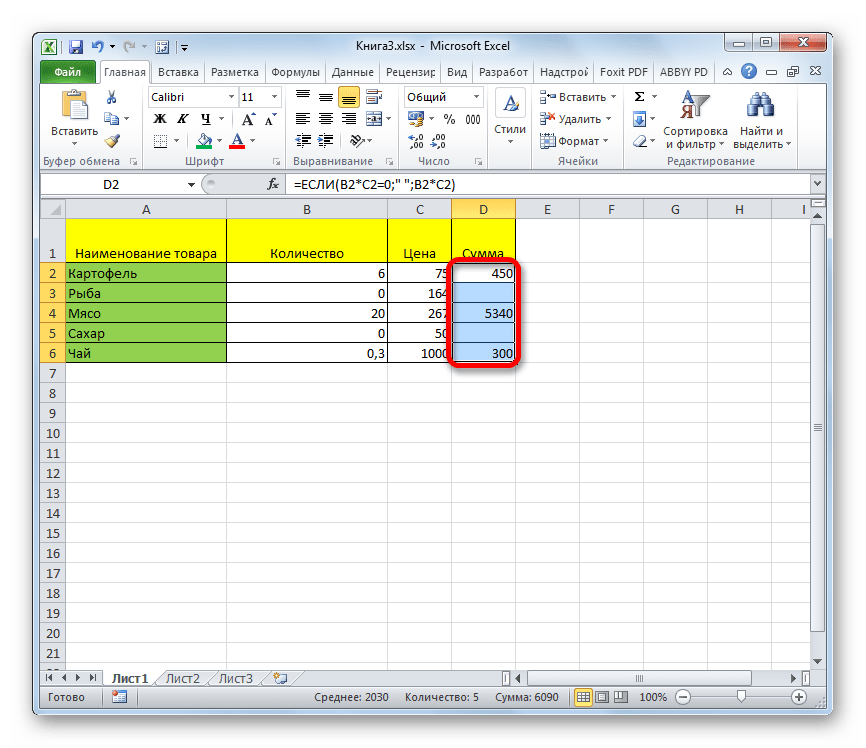Click the Decrease font size icon
The width and height of the screenshot is (866, 748).
pos(270,119)
